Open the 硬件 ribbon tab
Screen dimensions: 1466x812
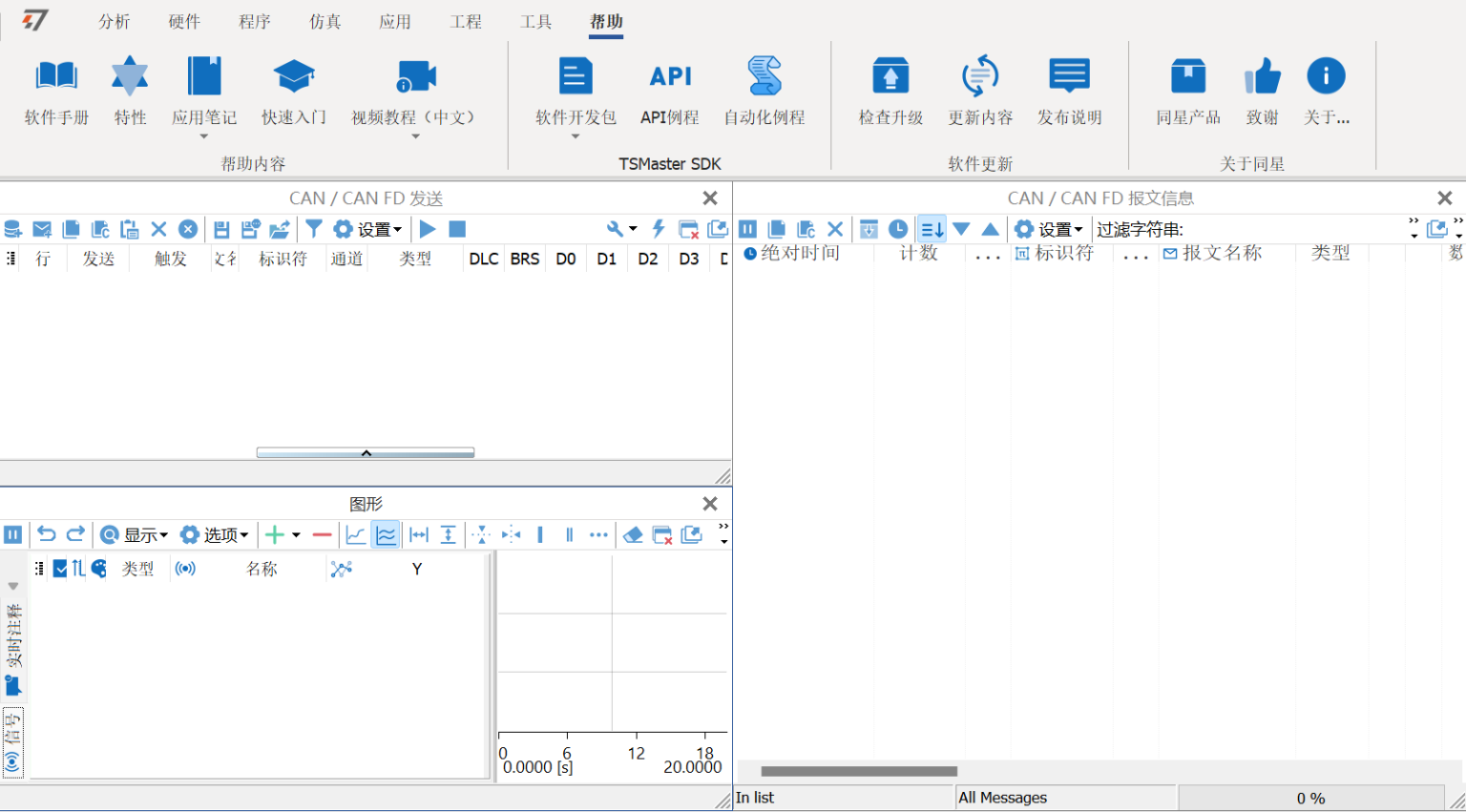pos(184,21)
